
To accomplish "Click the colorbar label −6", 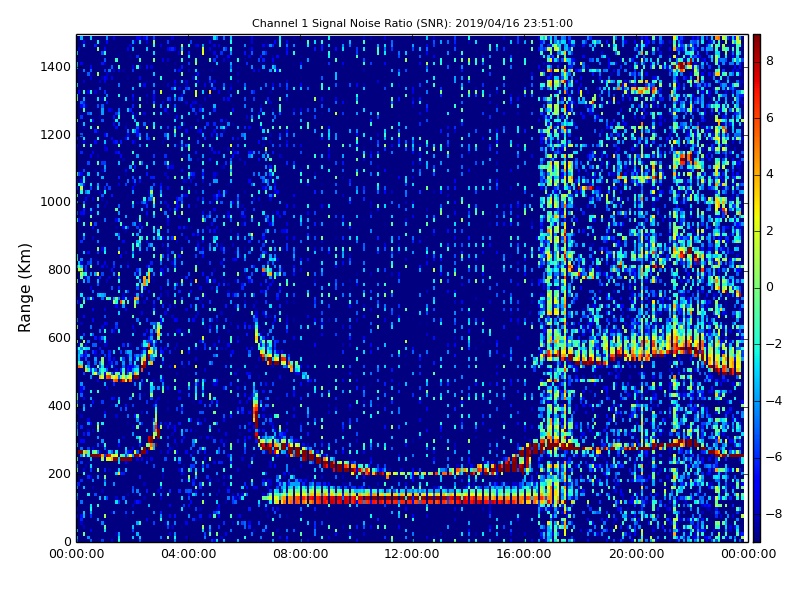I will [773, 457].
